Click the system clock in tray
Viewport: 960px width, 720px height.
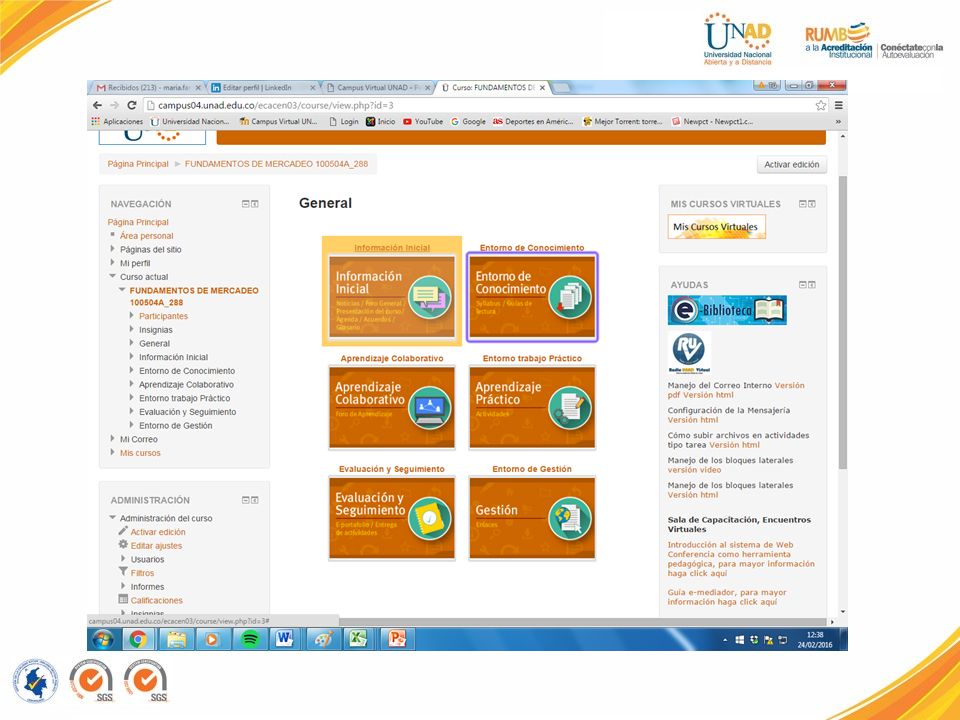tap(815, 640)
